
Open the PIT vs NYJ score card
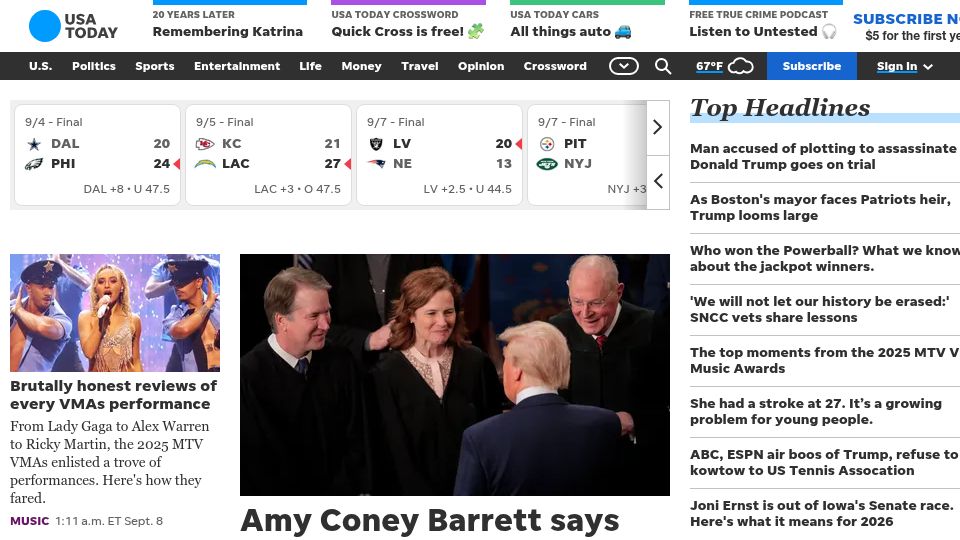click(x=587, y=155)
